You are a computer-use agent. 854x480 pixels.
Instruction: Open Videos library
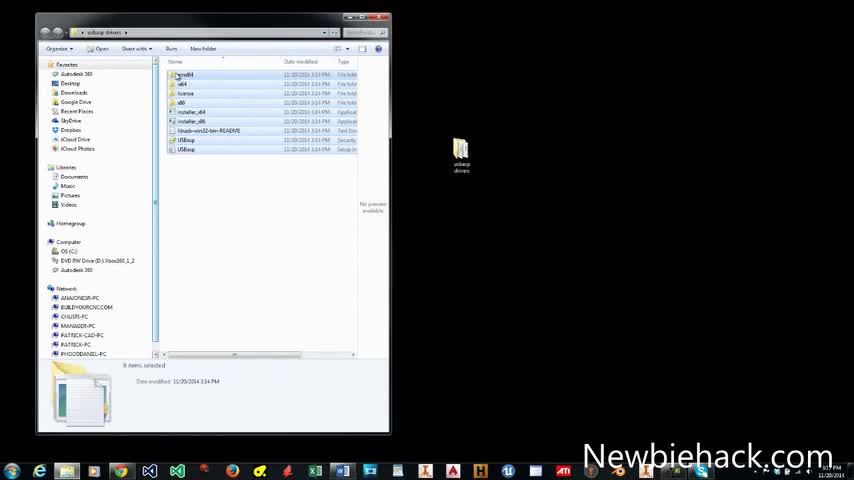point(68,205)
